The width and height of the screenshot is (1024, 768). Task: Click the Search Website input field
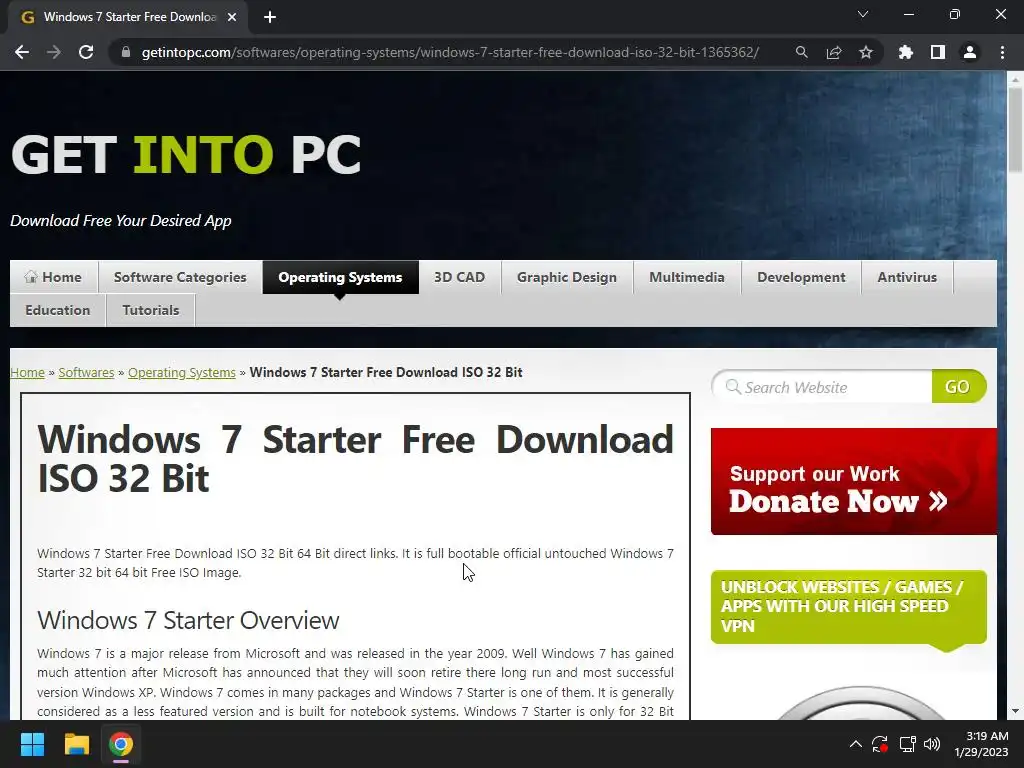coord(822,387)
